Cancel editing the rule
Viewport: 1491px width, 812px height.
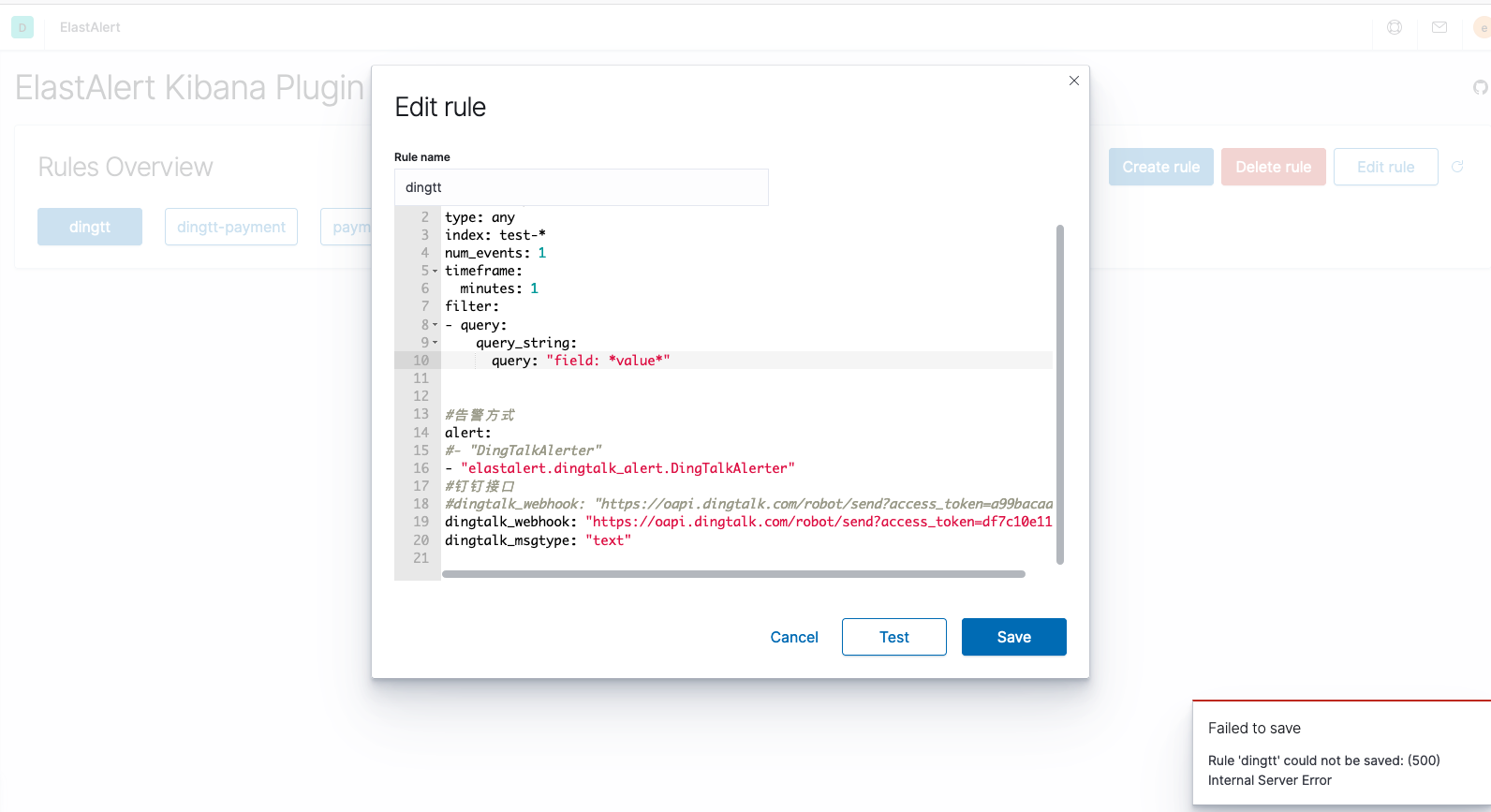(794, 637)
